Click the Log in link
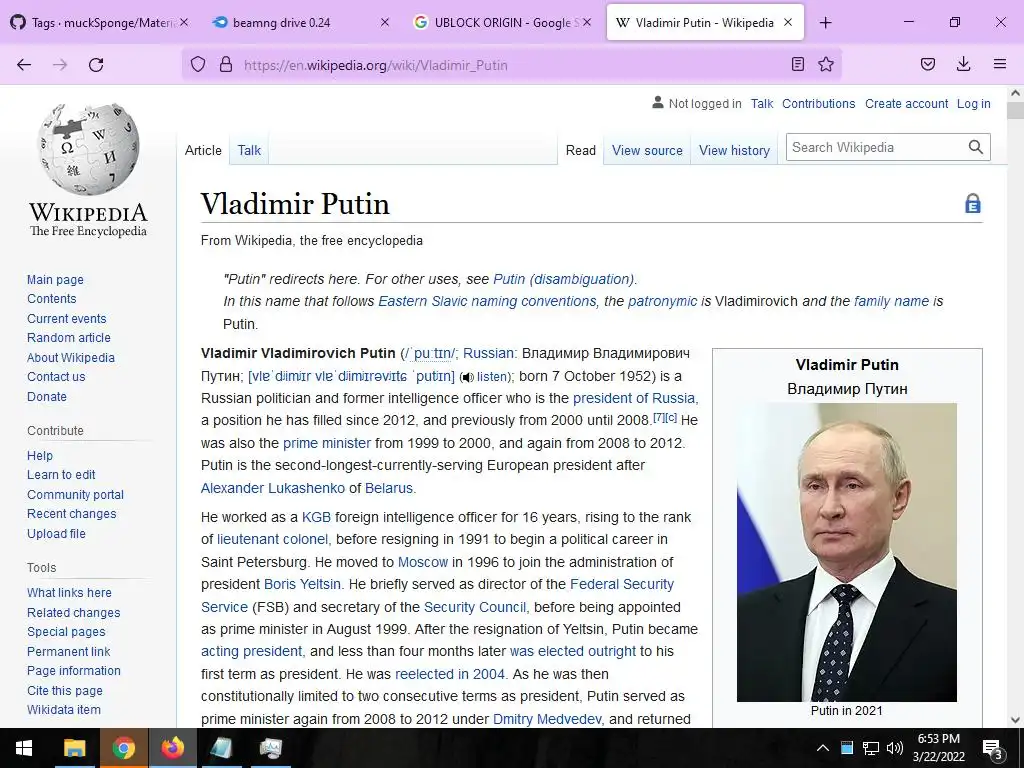The image size is (1024, 768). 974,103
